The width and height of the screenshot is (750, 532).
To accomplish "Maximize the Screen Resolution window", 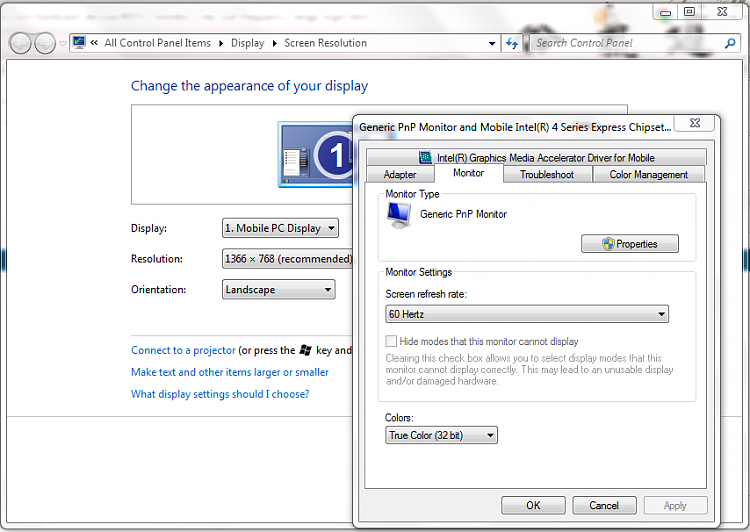I will 689,12.
